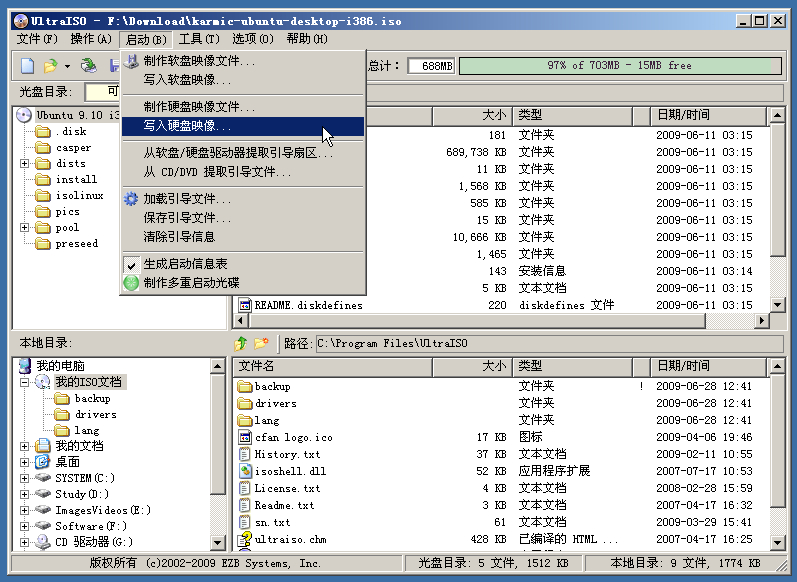This screenshot has width=797, height=582.
Task: Click the green up-folder arrow icon
Action: (x=240, y=344)
